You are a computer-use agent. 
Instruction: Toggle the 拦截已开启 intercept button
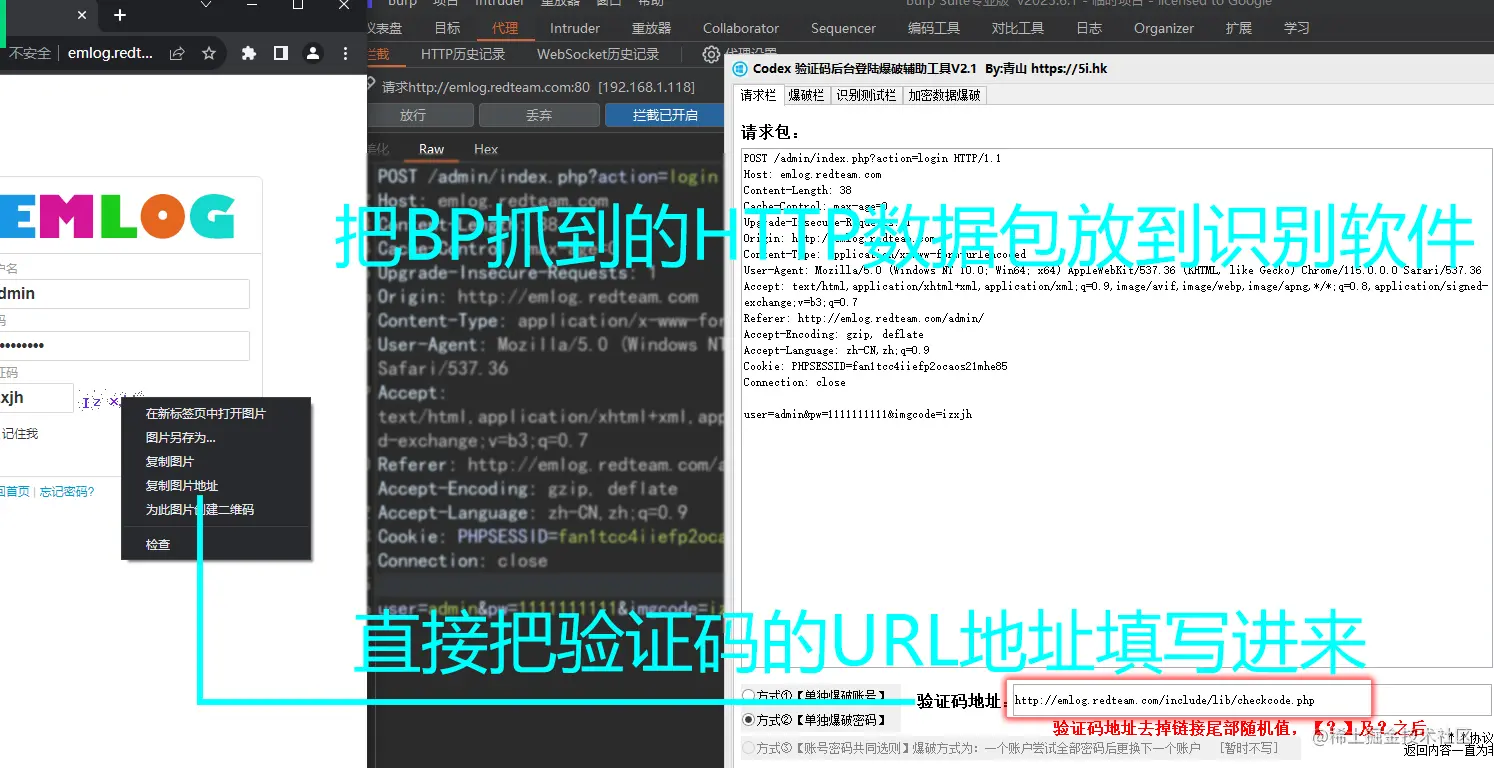click(665, 115)
